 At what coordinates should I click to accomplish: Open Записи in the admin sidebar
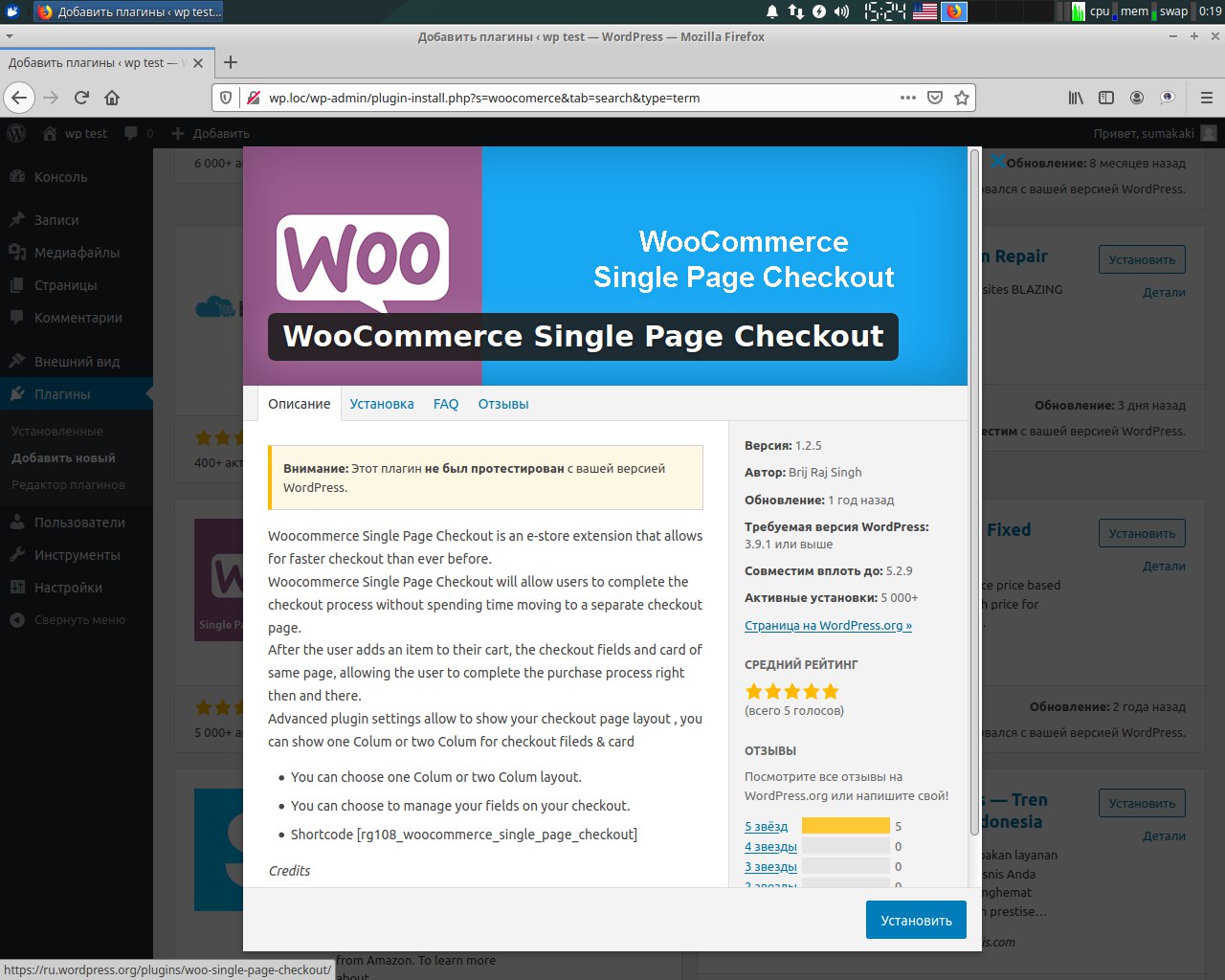(x=77, y=220)
